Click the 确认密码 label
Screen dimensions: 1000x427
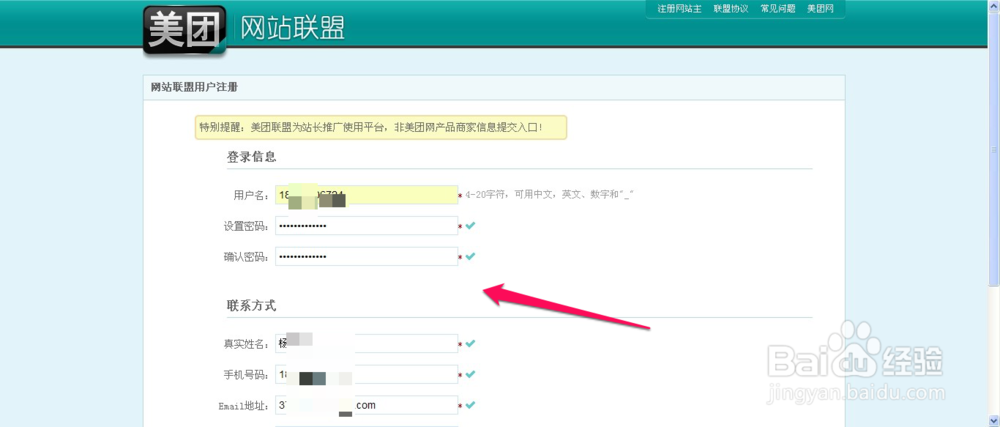(x=247, y=256)
